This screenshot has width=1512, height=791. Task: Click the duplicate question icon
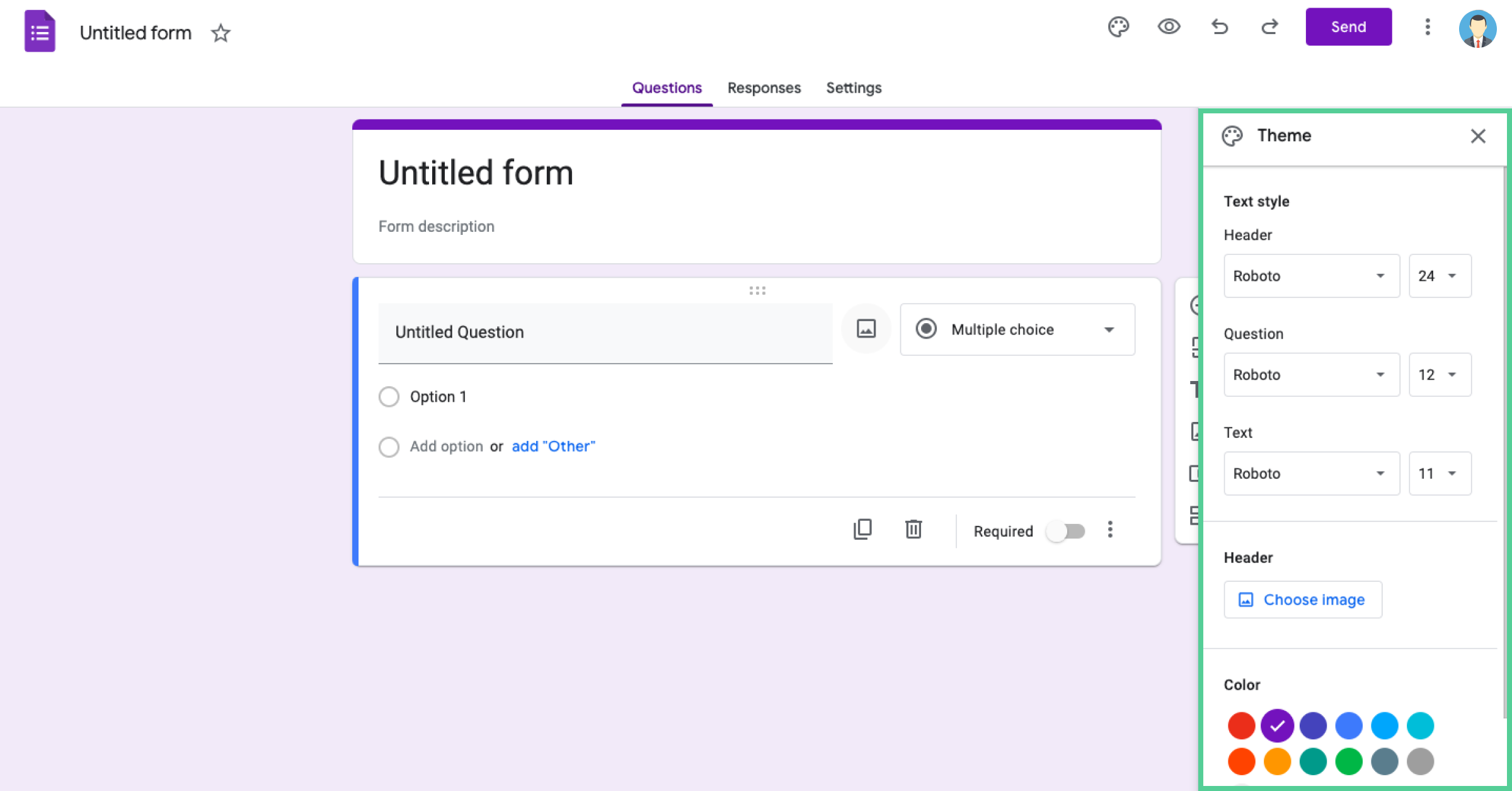pos(862,530)
